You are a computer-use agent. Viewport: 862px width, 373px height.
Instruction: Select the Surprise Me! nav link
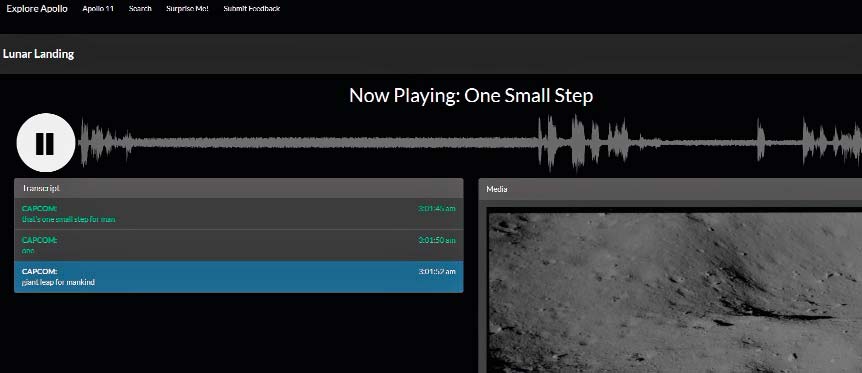pos(187,8)
